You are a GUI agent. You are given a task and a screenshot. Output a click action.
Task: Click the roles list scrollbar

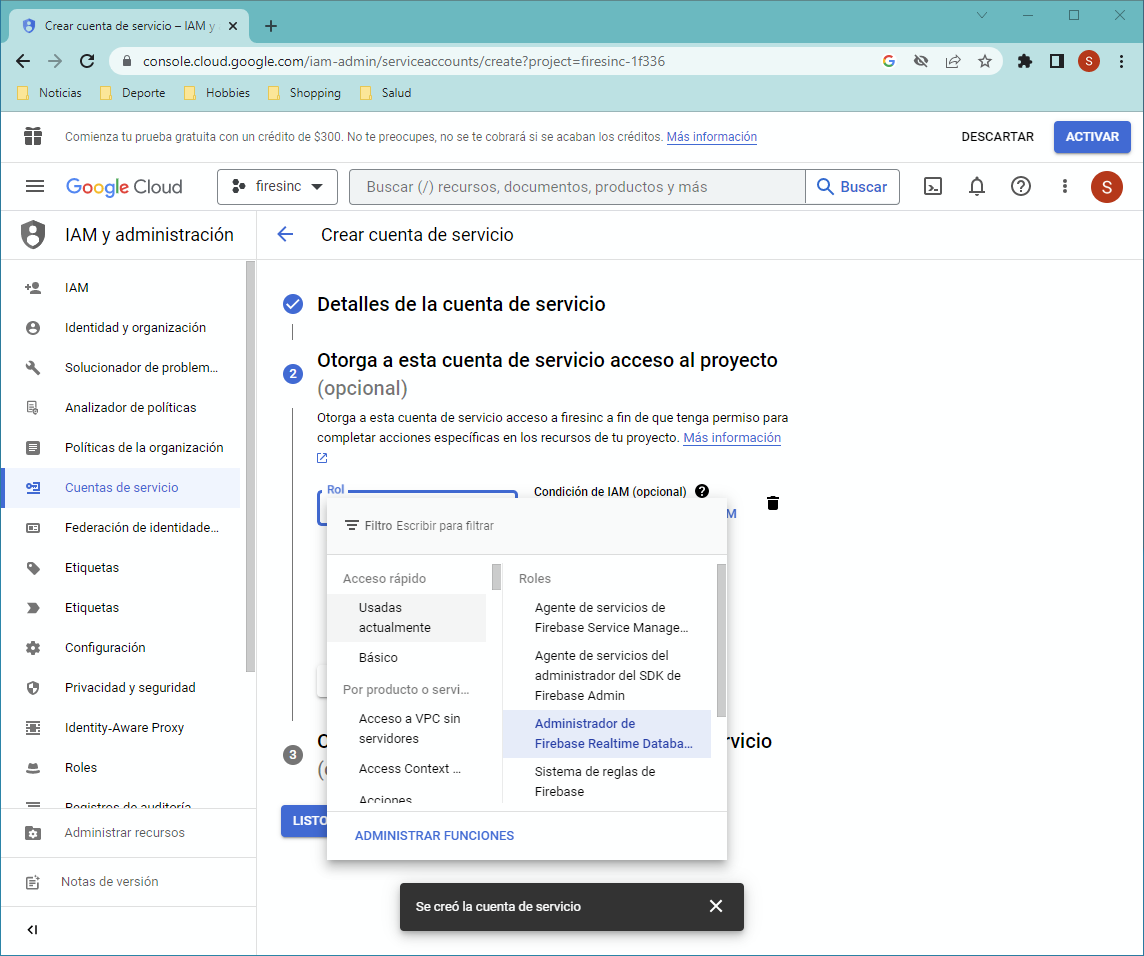point(721,640)
